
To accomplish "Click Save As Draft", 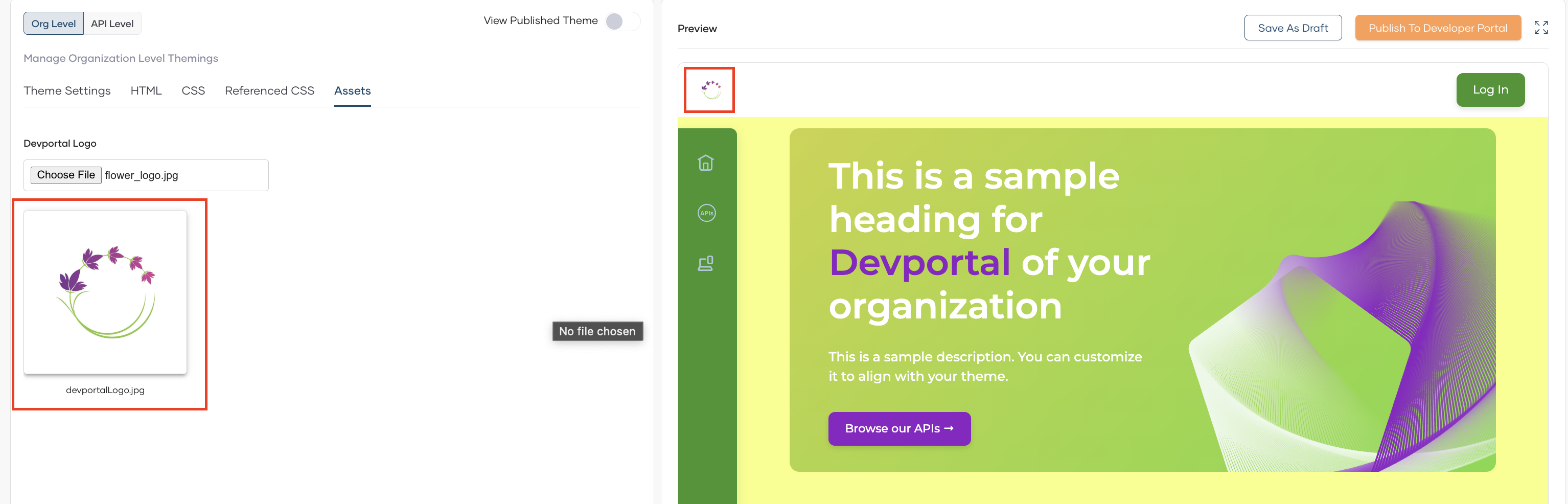I will [x=1292, y=28].
